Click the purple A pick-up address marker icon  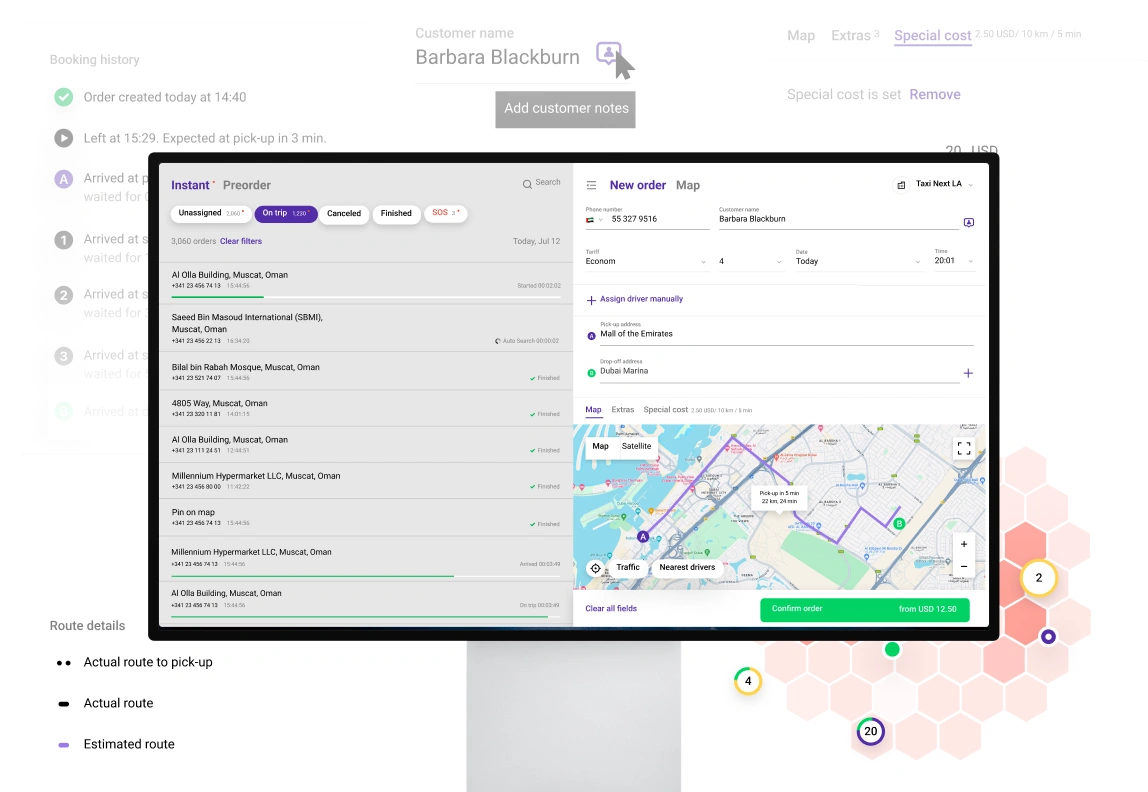[592, 336]
